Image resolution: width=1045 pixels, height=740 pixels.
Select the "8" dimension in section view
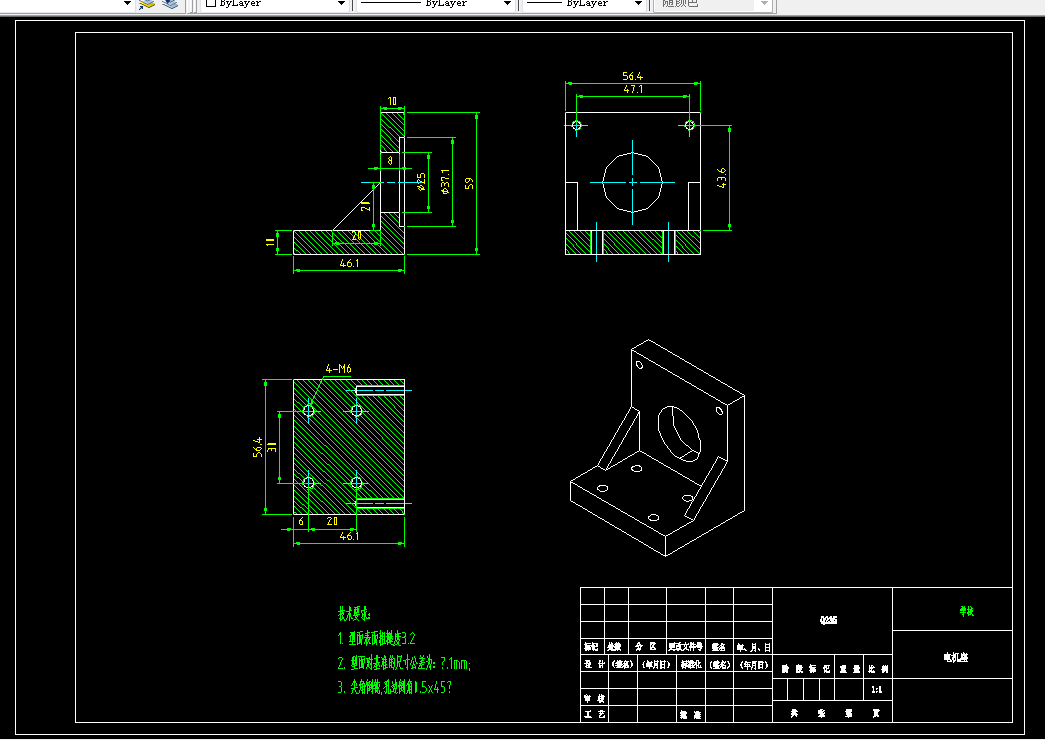coord(391,160)
